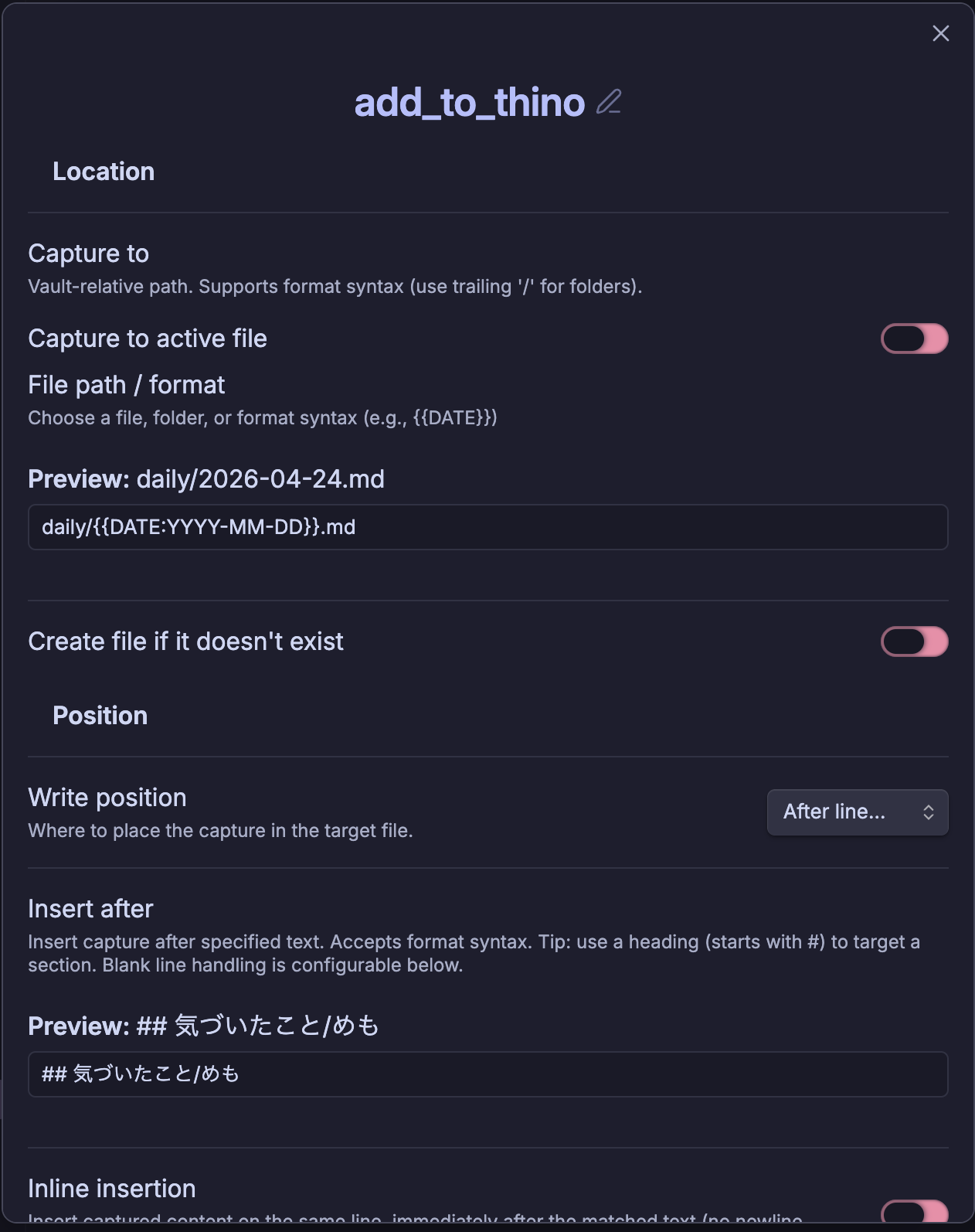Image resolution: width=975 pixels, height=1232 pixels.
Task: Click the Vault-relative path description text
Action: [x=335, y=287]
